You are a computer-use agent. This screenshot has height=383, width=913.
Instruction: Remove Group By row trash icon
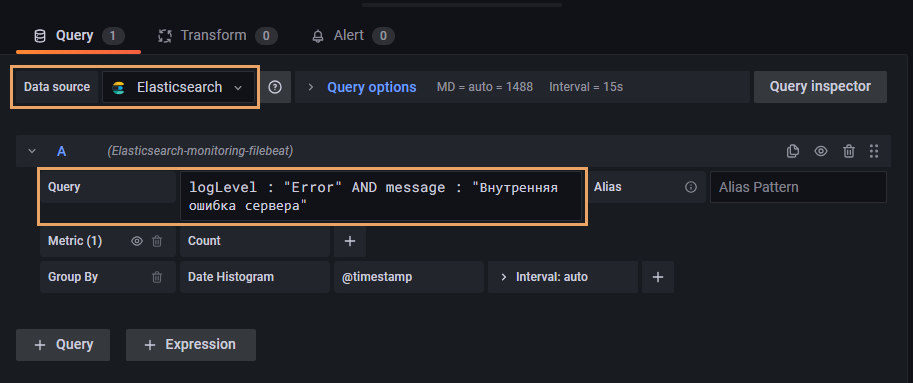[x=157, y=277]
